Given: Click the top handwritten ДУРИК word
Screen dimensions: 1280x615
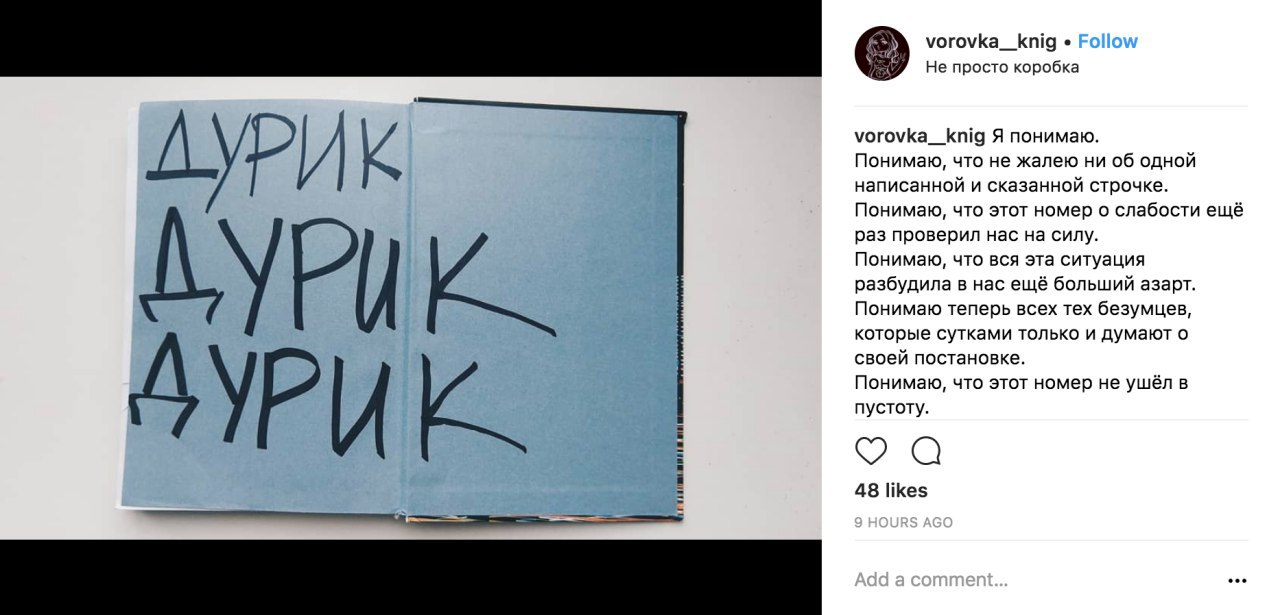Looking at the screenshot, I should 279,156.
